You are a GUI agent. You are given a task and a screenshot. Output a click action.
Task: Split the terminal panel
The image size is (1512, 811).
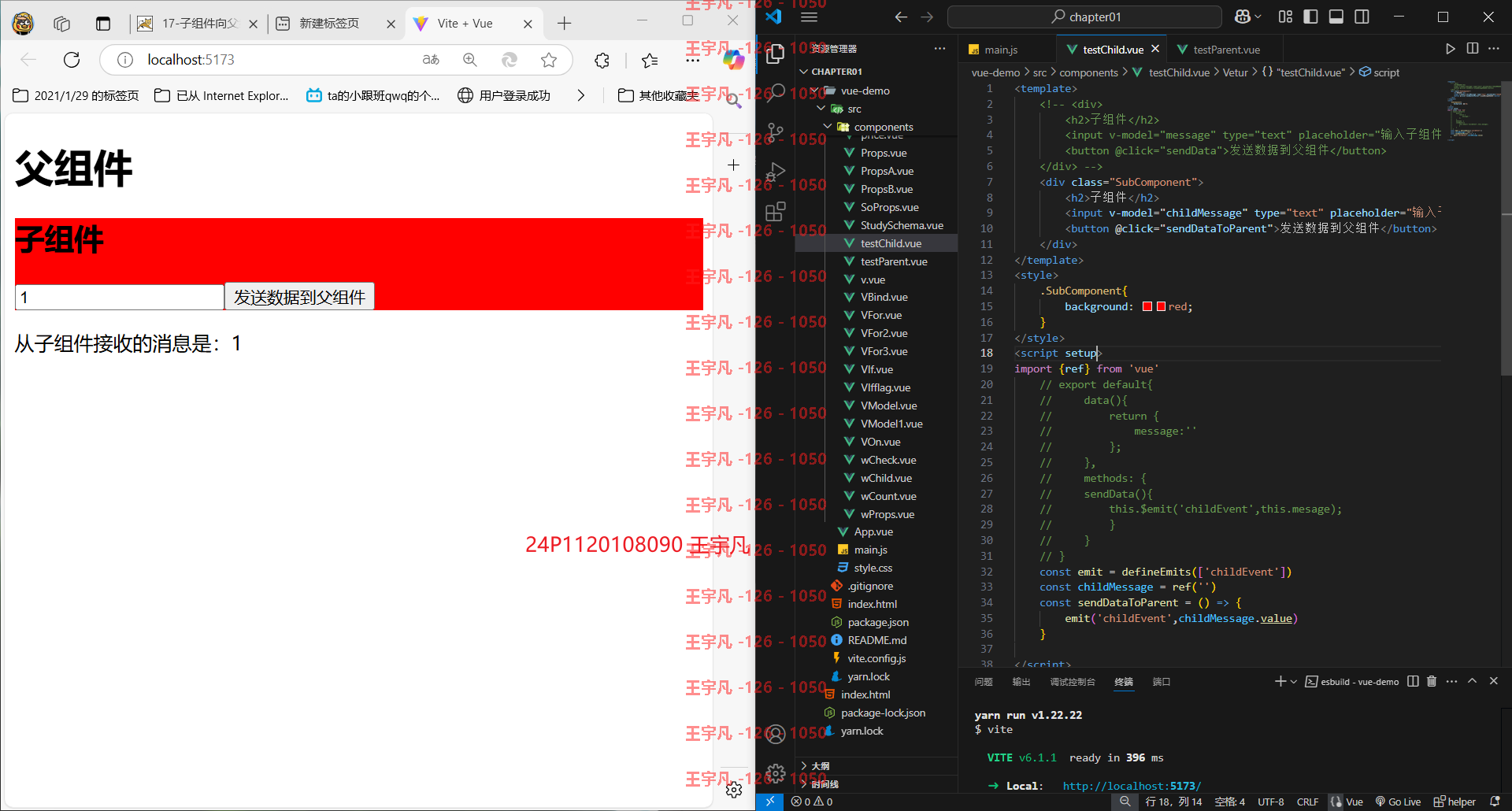(x=1413, y=681)
